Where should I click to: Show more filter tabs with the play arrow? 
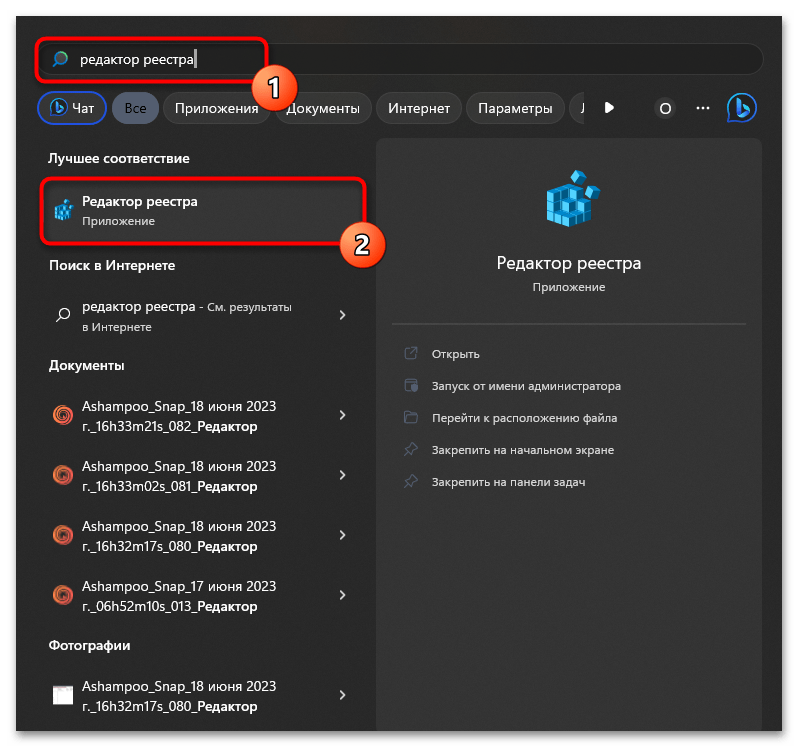(x=609, y=108)
